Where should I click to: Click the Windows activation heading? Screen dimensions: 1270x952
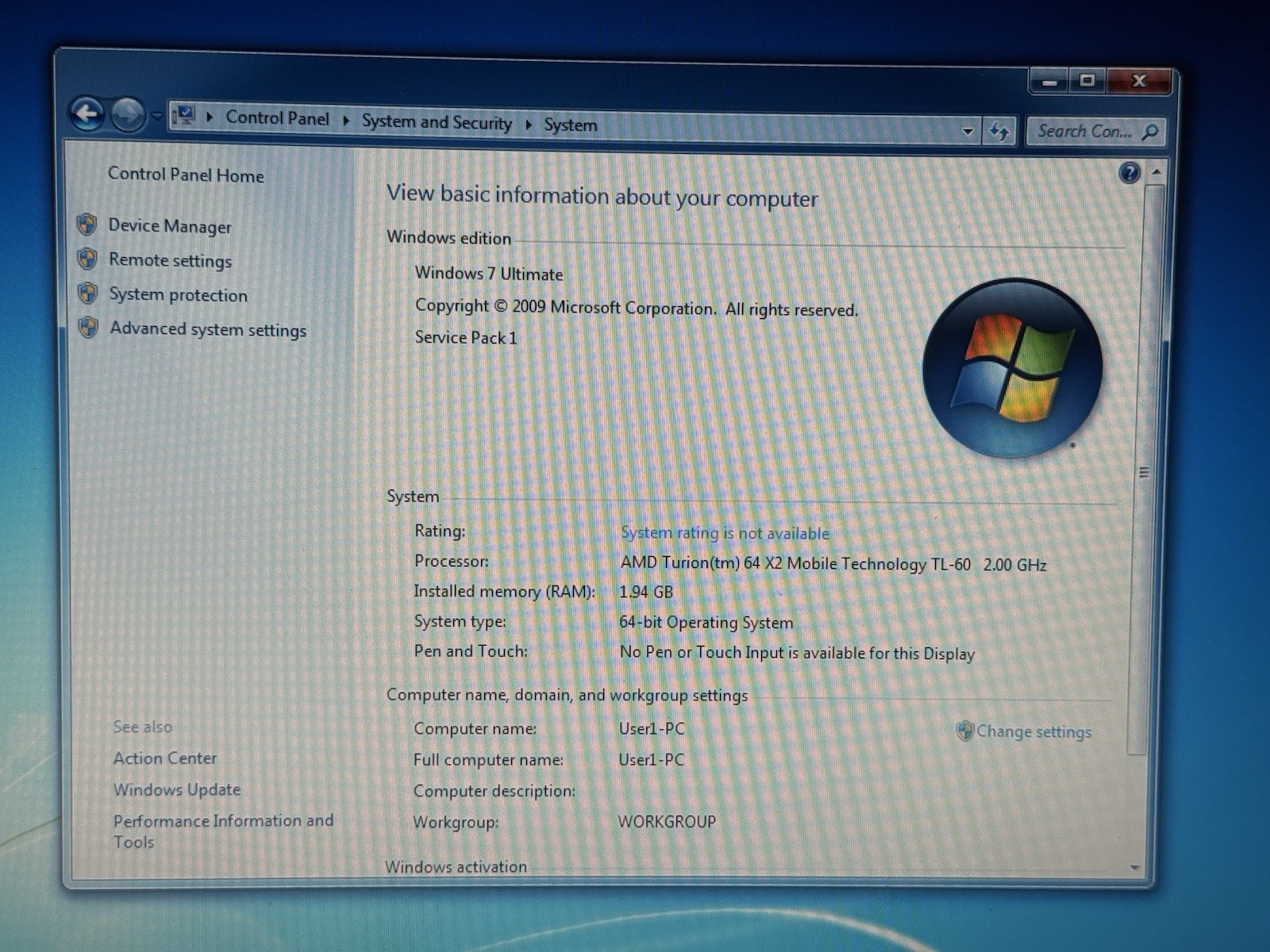tap(456, 867)
